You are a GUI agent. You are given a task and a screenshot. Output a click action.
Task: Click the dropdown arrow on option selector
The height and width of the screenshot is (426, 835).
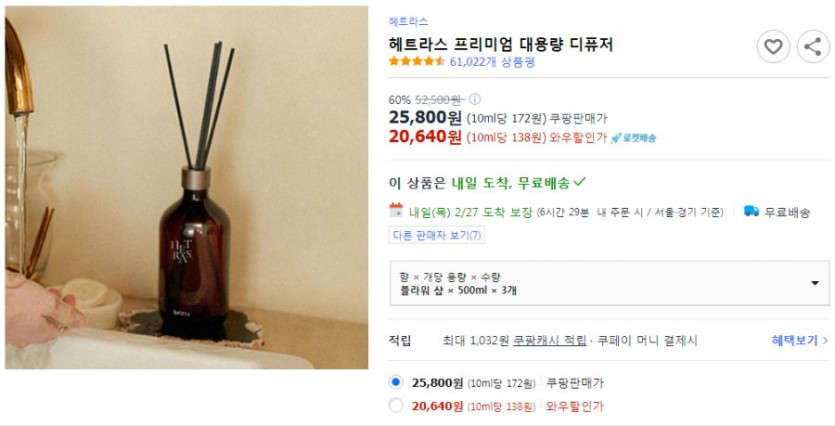click(815, 283)
